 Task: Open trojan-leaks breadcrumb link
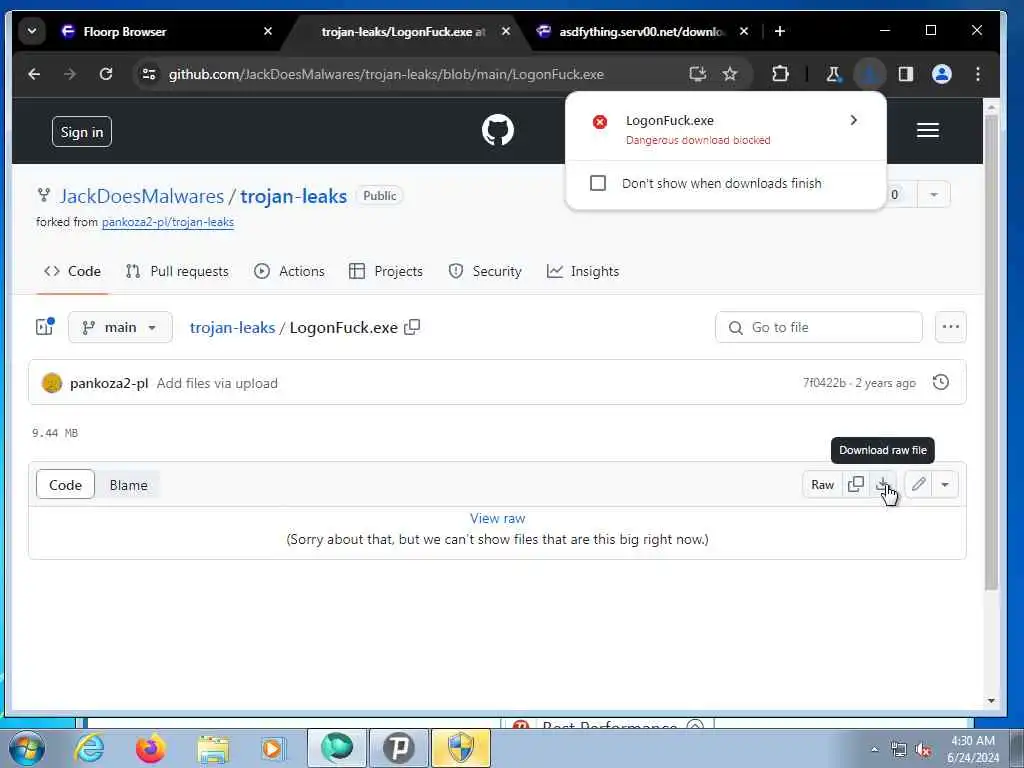point(232,327)
